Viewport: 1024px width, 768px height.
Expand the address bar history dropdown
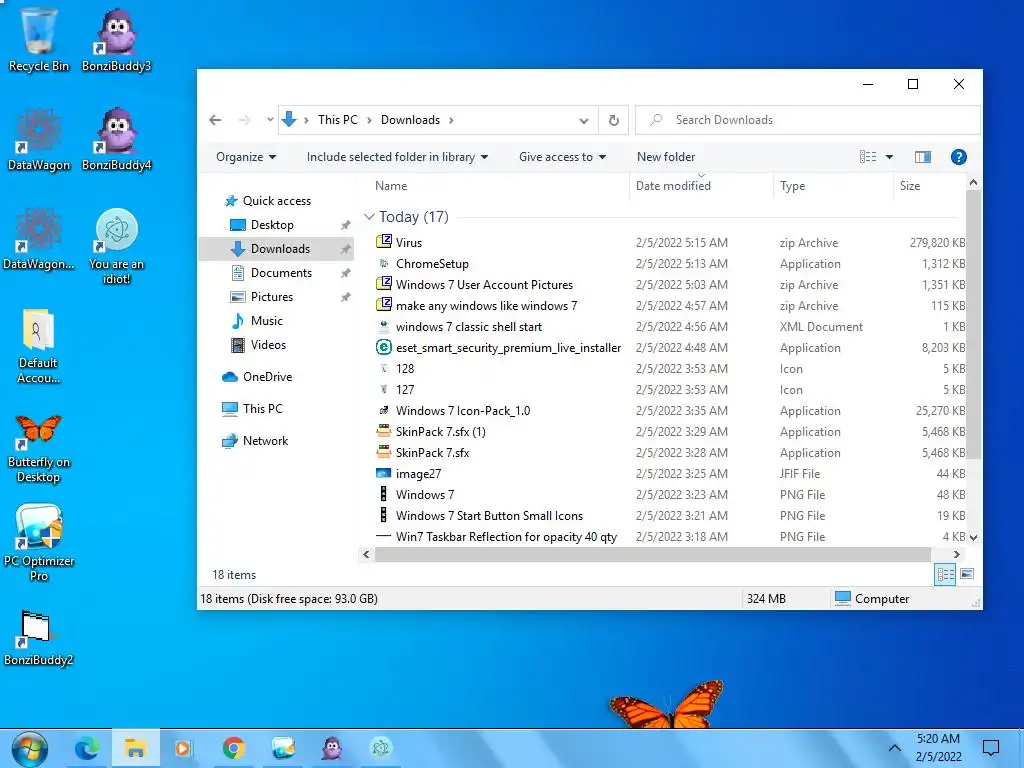[x=584, y=120]
